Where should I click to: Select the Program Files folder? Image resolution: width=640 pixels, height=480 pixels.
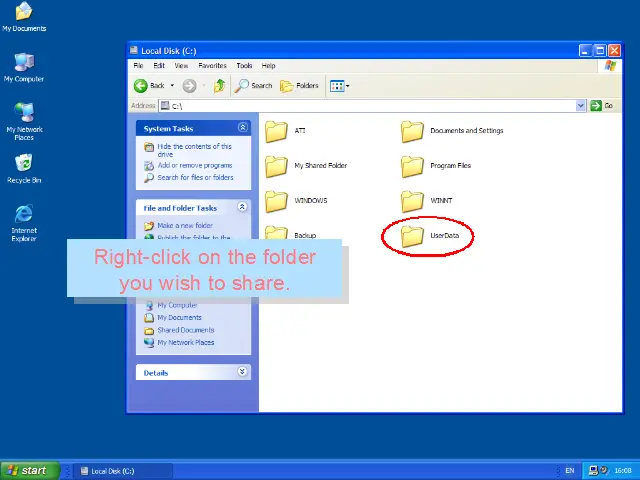pyautogui.click(x=436, y=166)
